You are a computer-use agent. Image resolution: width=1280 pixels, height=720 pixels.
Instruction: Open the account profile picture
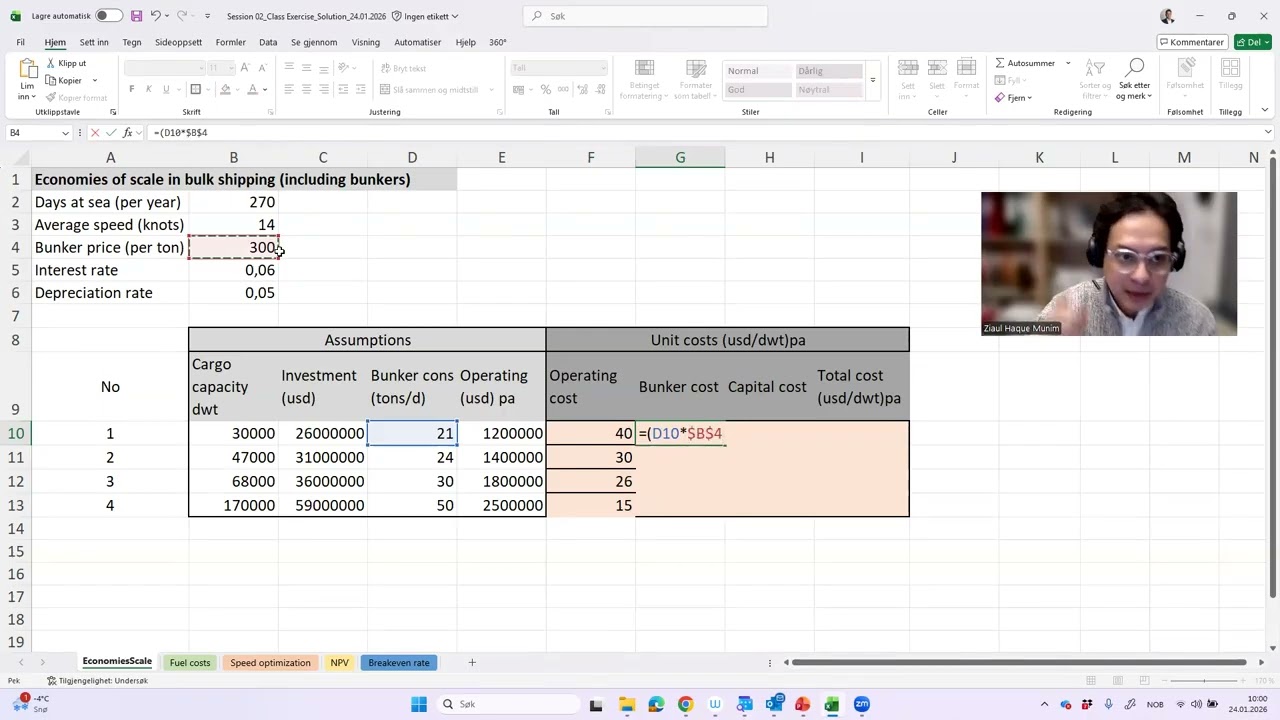click(x=1167, y=16)
